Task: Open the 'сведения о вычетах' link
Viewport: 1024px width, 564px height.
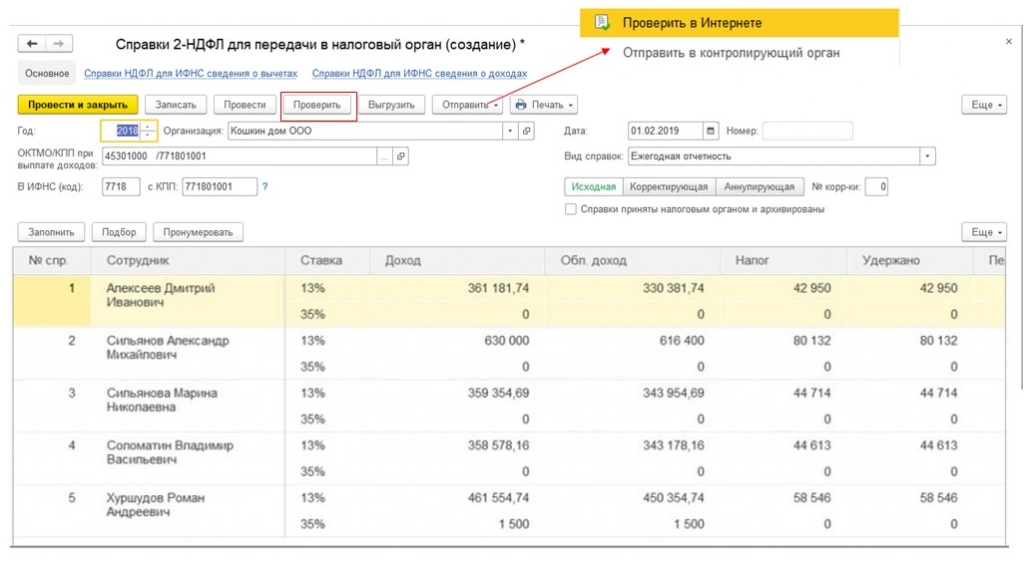Action: (191, 74)
